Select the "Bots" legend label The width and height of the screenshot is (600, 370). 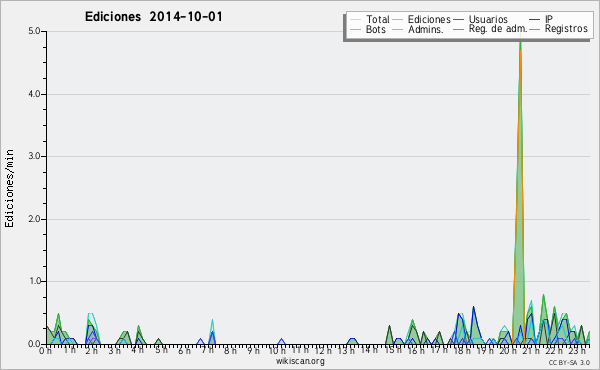376,29
